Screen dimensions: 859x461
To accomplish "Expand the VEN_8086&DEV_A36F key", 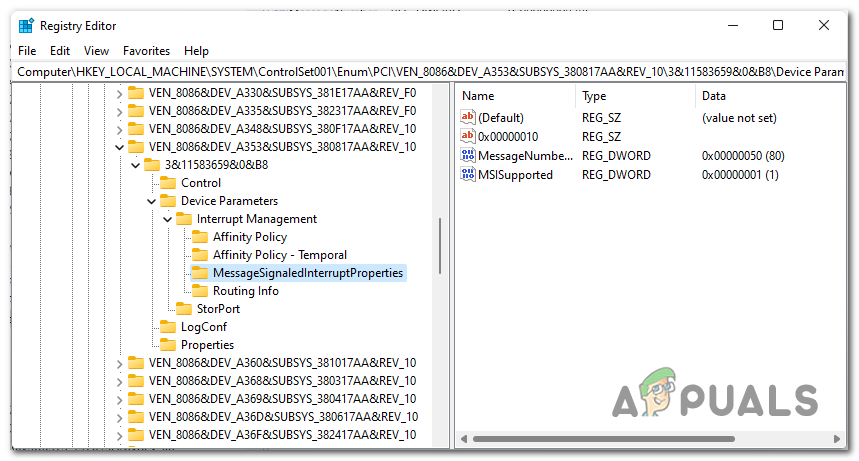I will coord(119,436).
